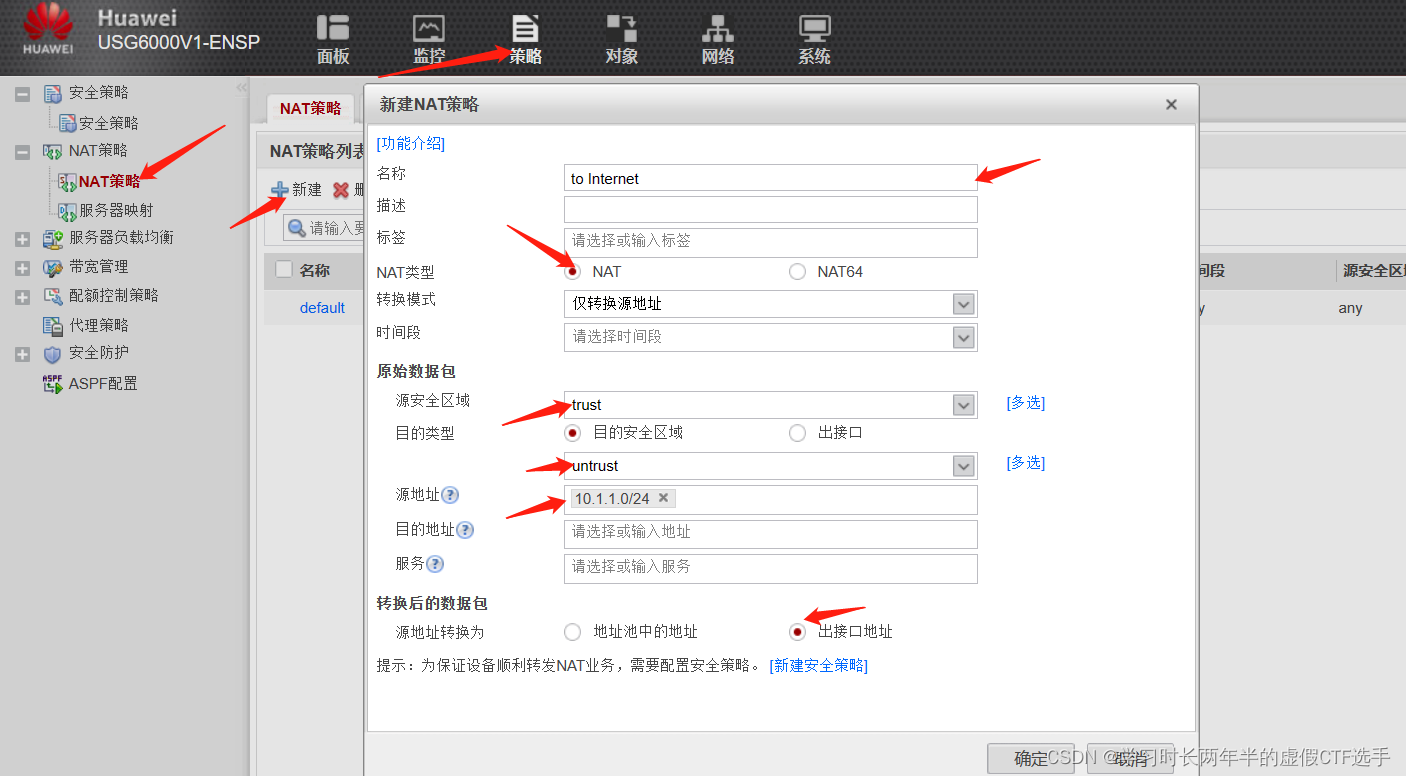Tick the select-all checkbox beside 名称 header
Image resolution: width=1406 pixels, height=776 pixels.
click(284, 269)
